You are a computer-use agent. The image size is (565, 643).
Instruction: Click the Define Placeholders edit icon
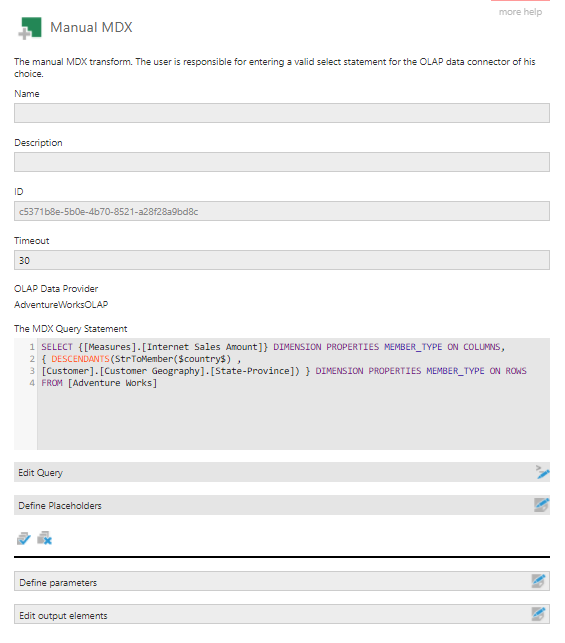tap(541, 505)
